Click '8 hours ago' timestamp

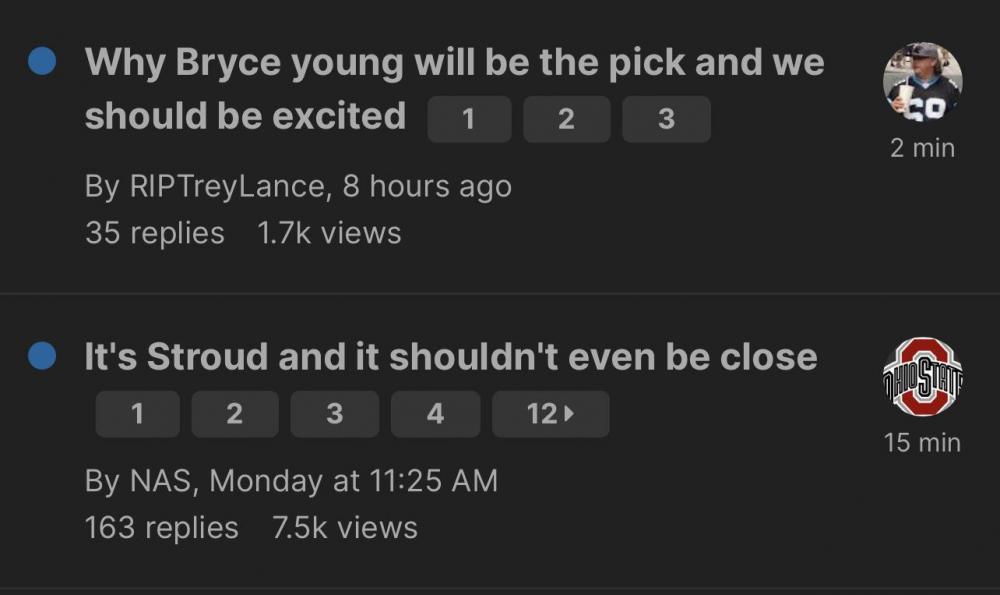pyautogui.click(x=427, y=187)
